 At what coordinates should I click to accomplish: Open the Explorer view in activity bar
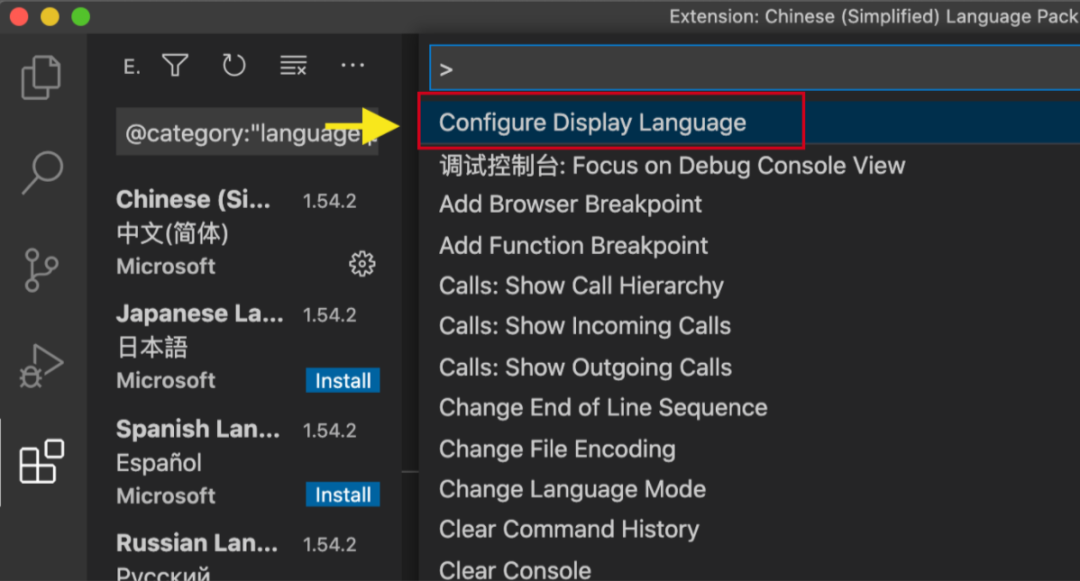(x=41, y=77)
